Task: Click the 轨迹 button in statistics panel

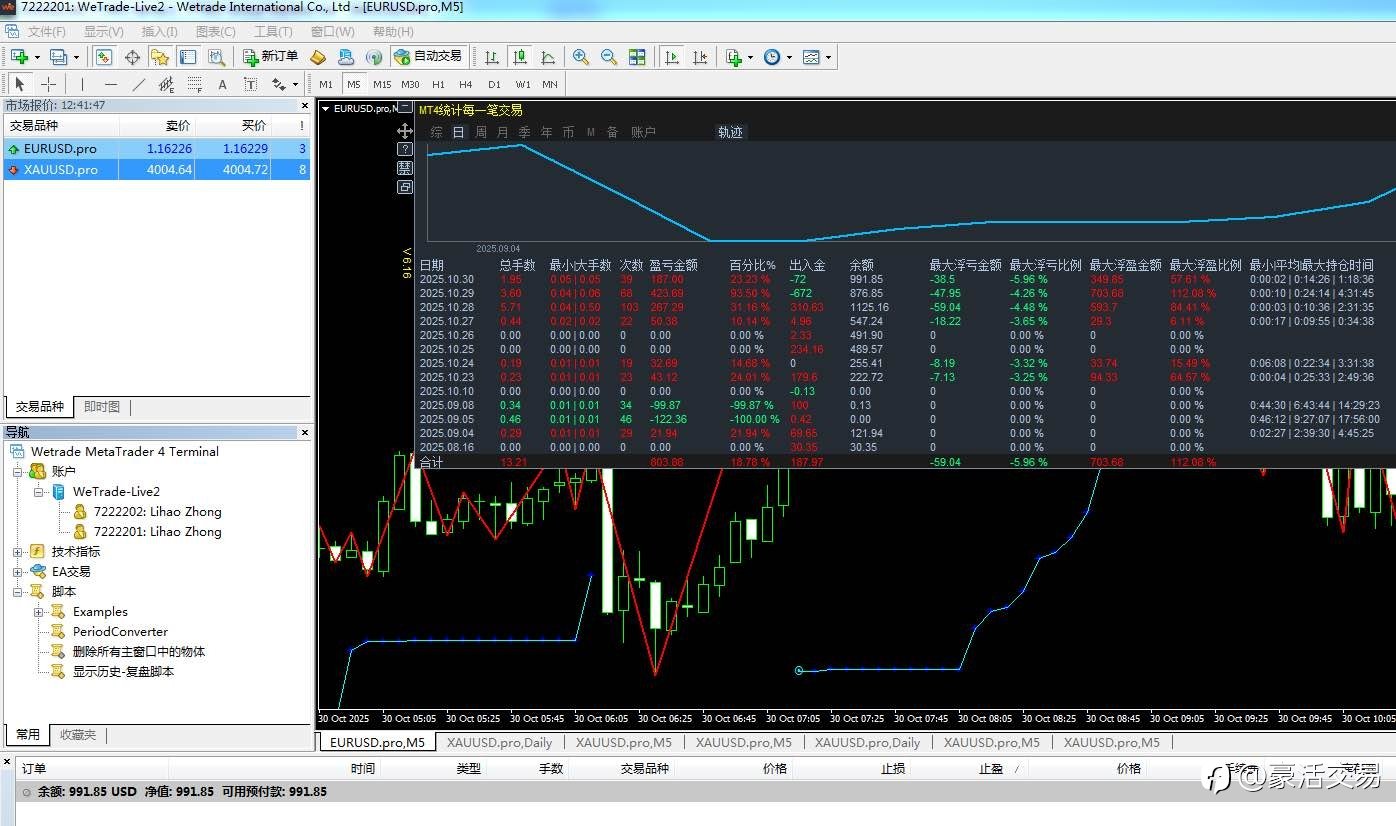Action: 730,132
